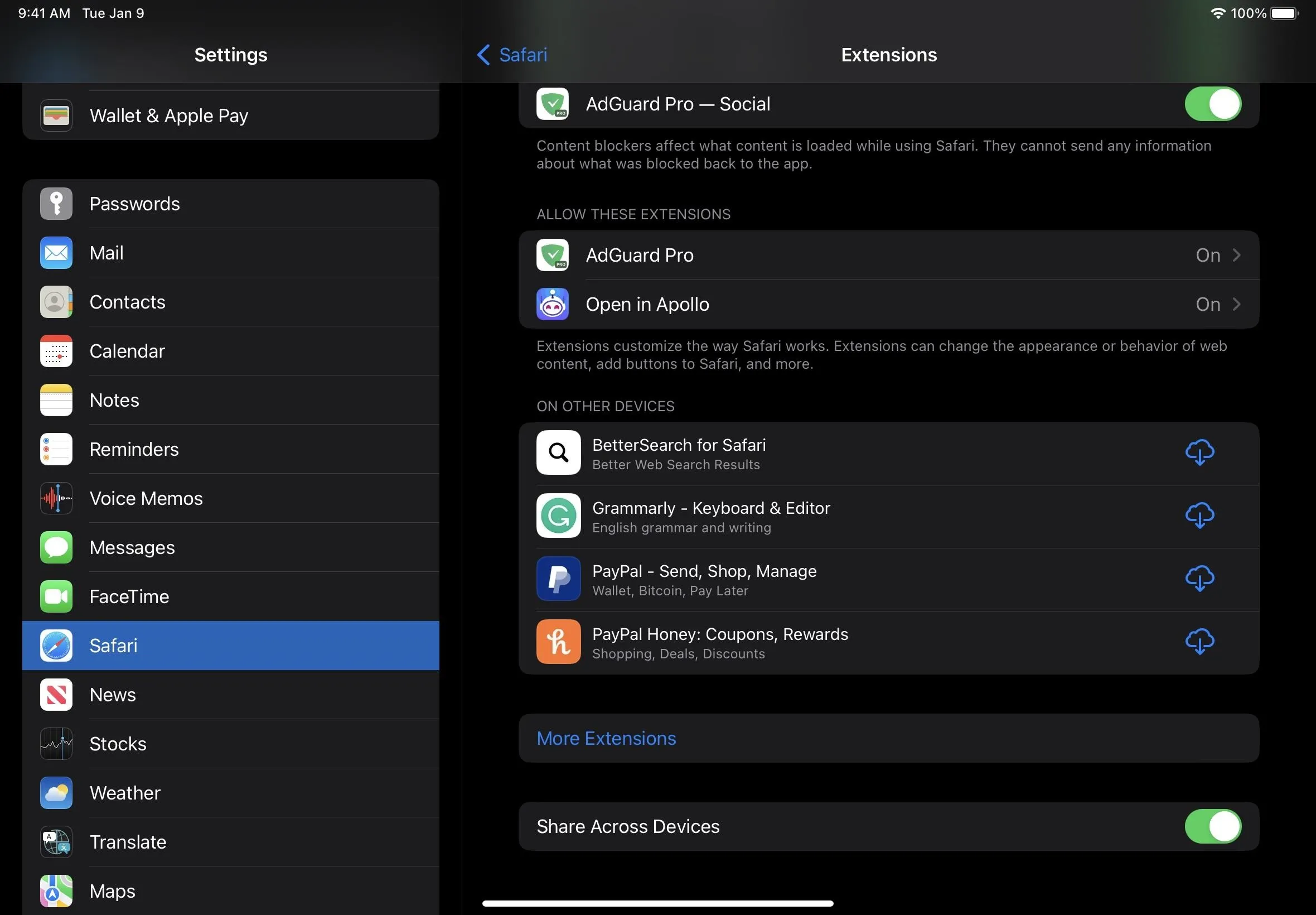Open Calendar settings row
1316x915 pixels.
click(231, 351)
